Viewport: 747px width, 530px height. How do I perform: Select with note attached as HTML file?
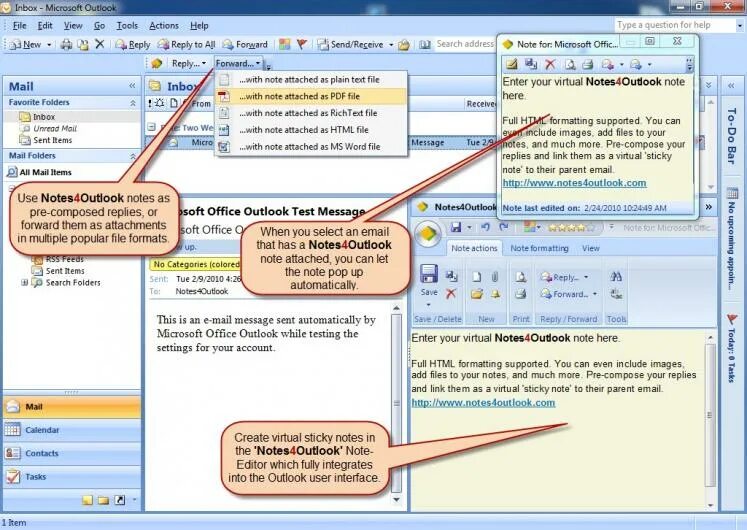coord(312,130)
